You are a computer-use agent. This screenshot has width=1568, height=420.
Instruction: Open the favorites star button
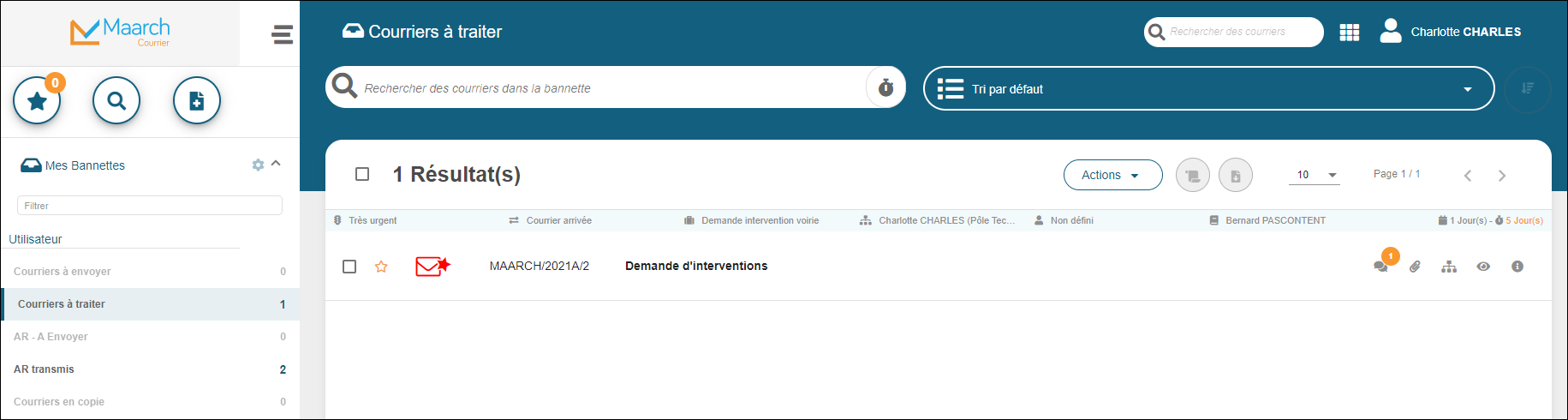[37, 101]
